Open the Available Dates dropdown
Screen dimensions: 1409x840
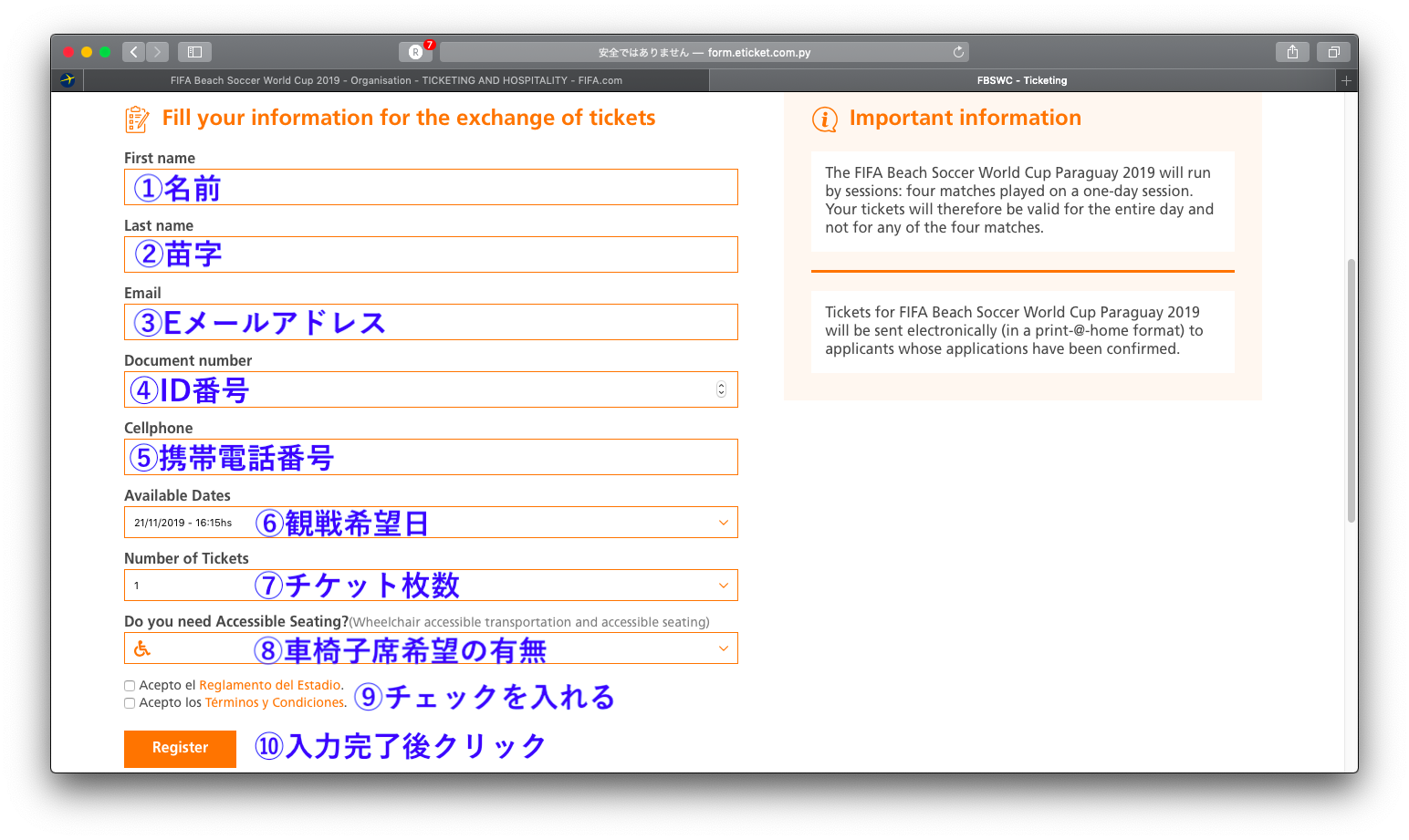[431, 523]
